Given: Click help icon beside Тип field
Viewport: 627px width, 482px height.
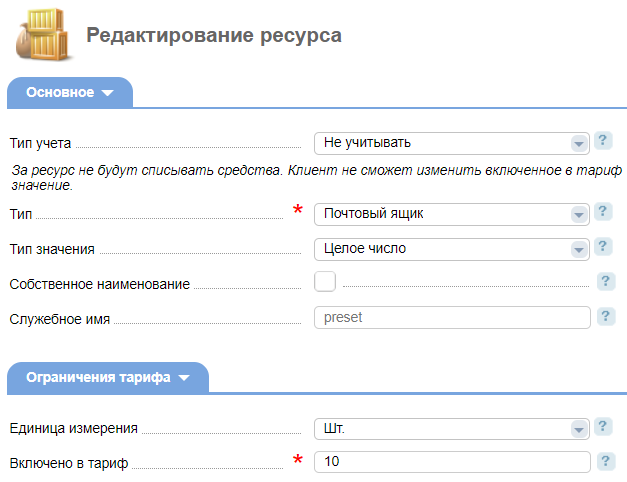Looking at the screenshot, I should click(x=603, y=212).
